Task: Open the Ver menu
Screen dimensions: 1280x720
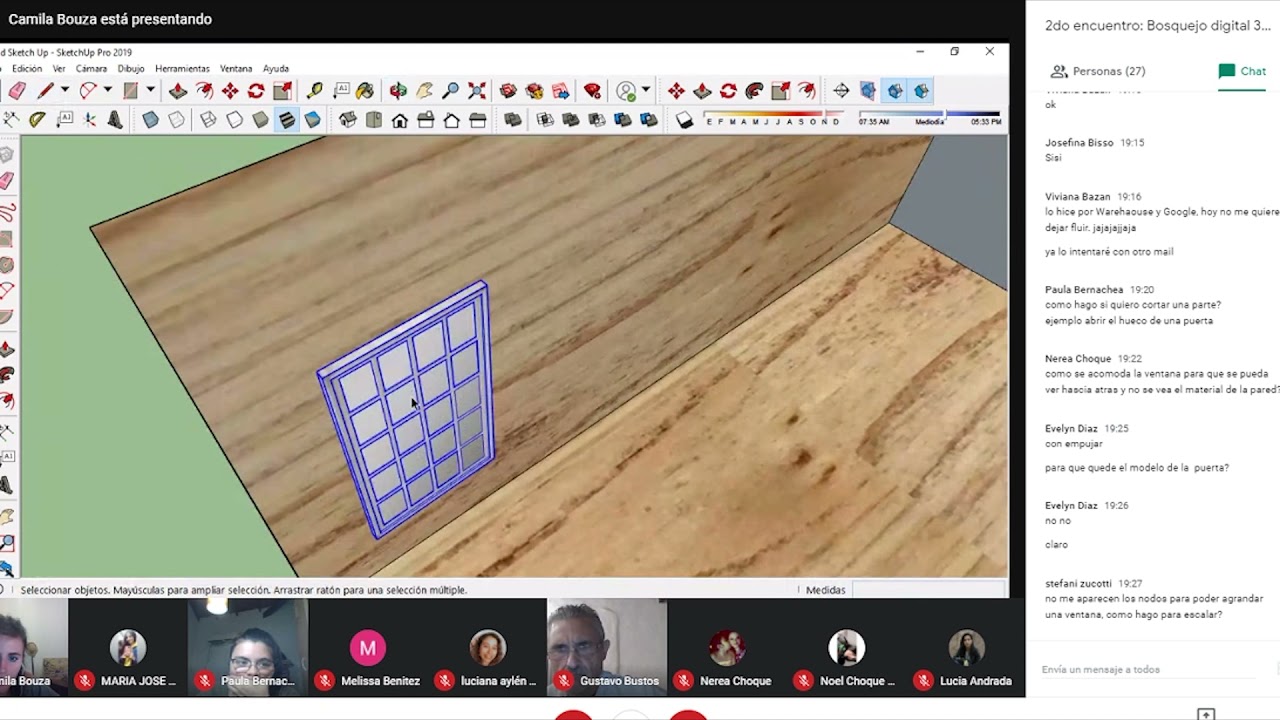Action: tap(59, 69)
